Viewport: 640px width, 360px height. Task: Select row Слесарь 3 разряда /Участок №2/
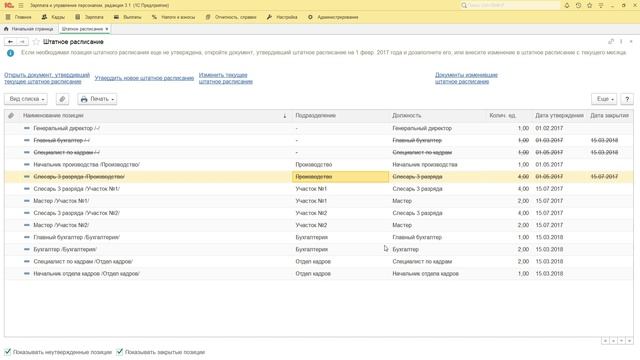319,213
